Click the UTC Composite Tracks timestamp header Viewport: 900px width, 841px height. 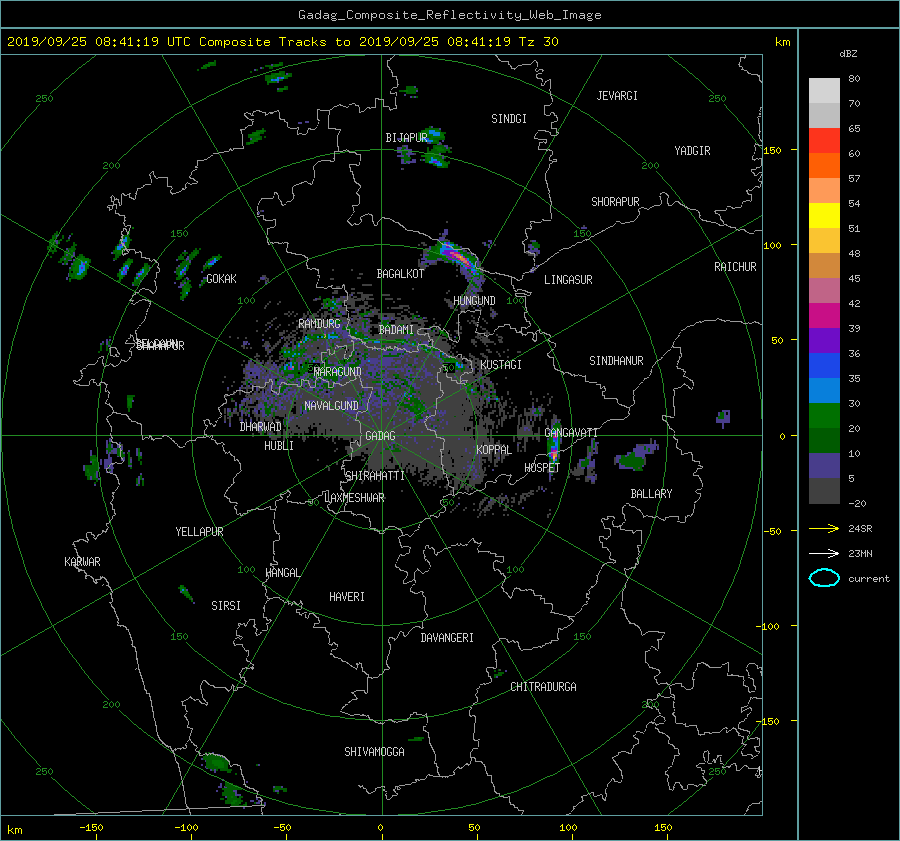coord(282,42)
